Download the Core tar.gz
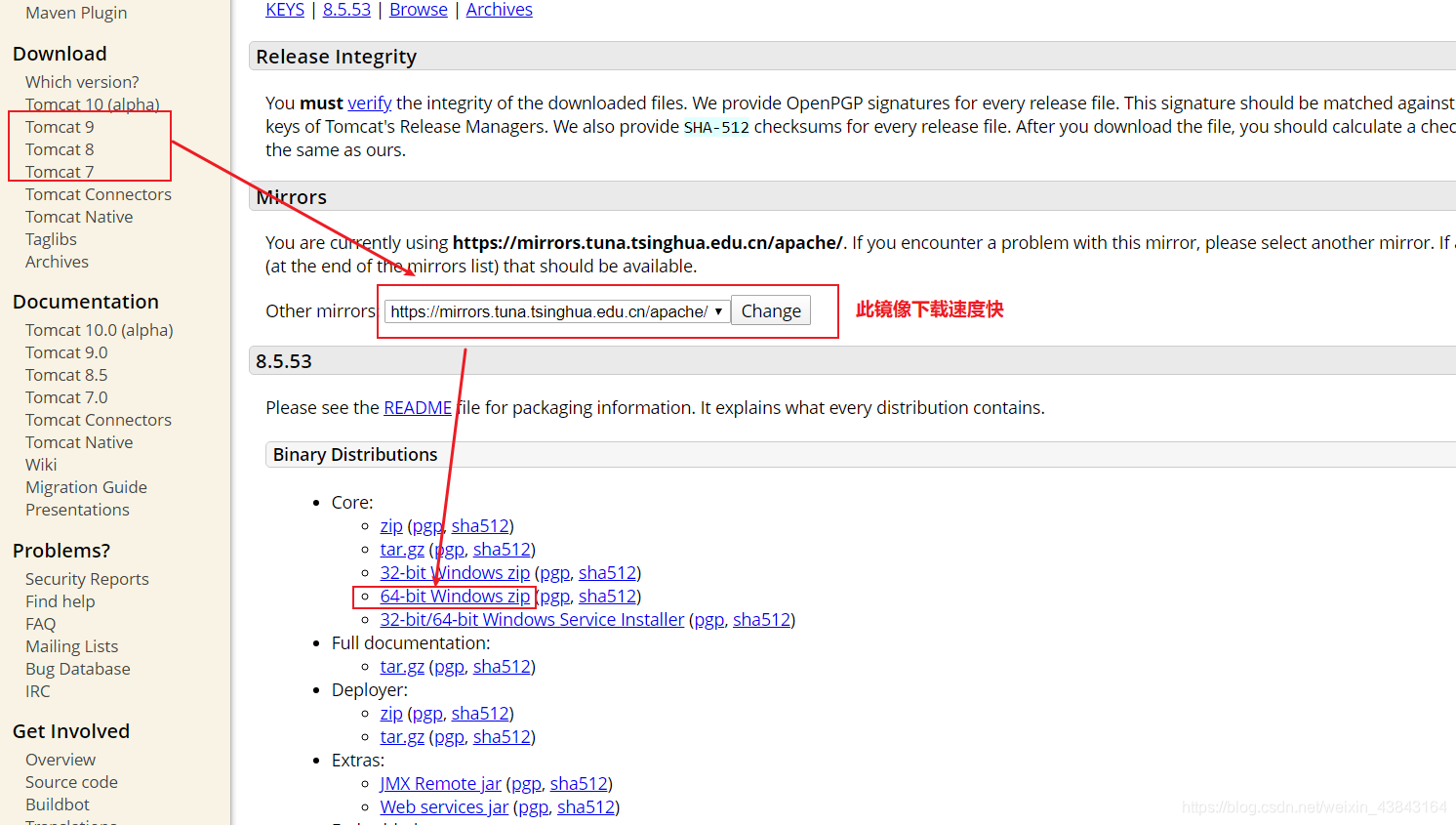The width and height of the screenshot is (1456, 825). (x=402, y=550)
